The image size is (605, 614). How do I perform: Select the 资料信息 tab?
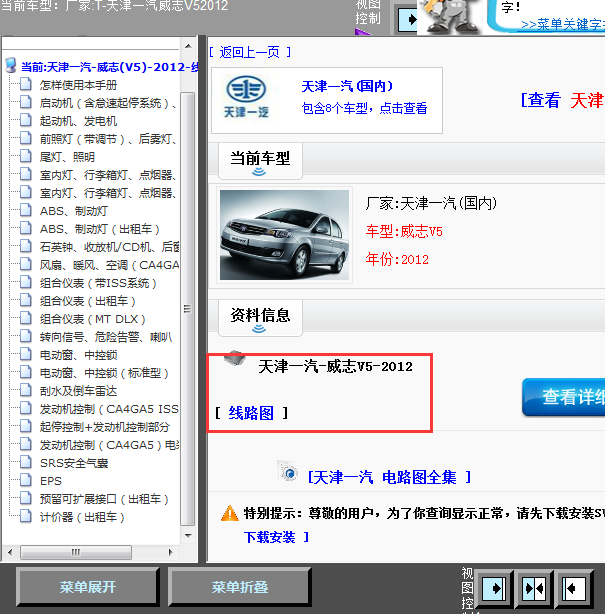click(260, 318)
